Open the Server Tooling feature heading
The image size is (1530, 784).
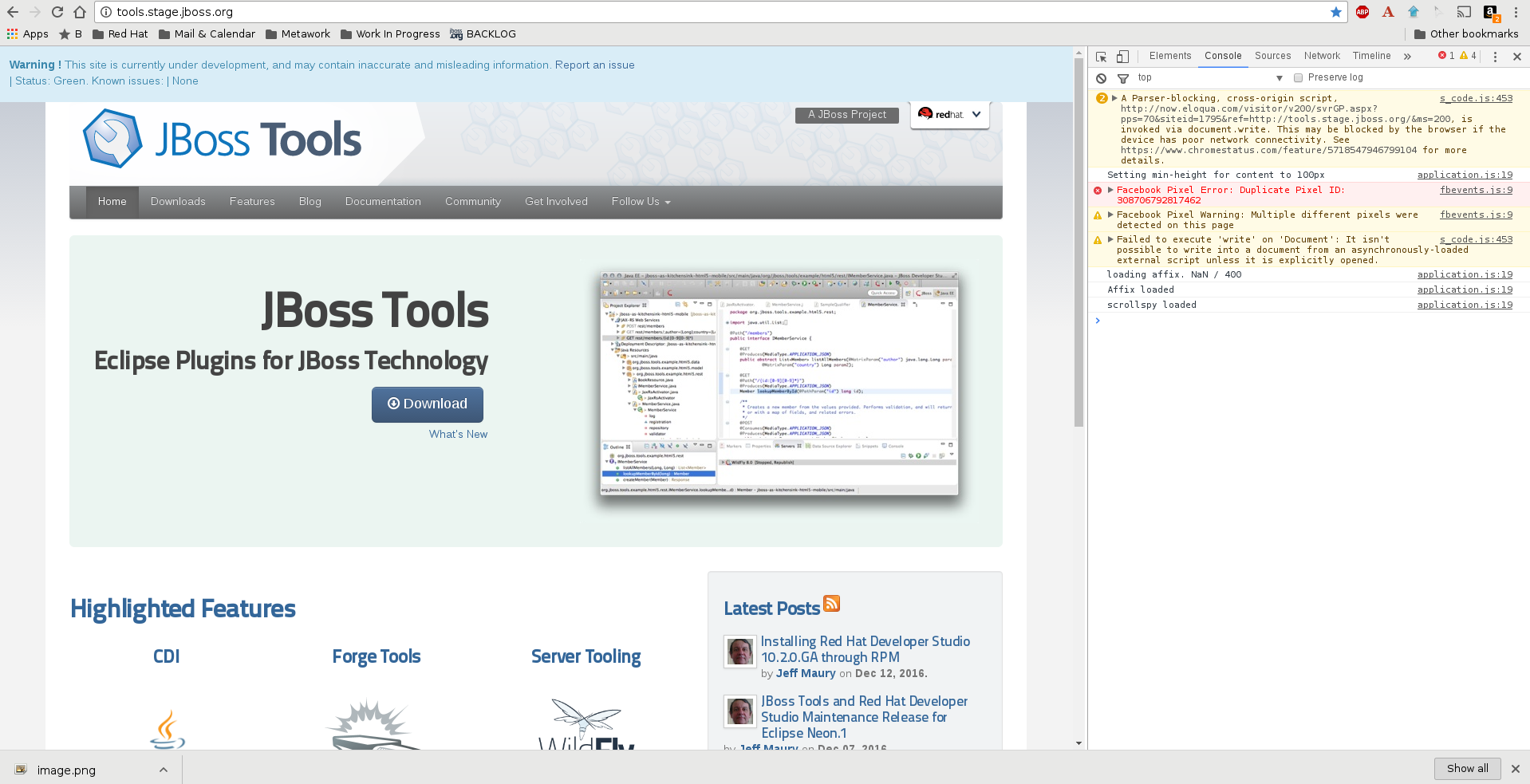[586, 656]
